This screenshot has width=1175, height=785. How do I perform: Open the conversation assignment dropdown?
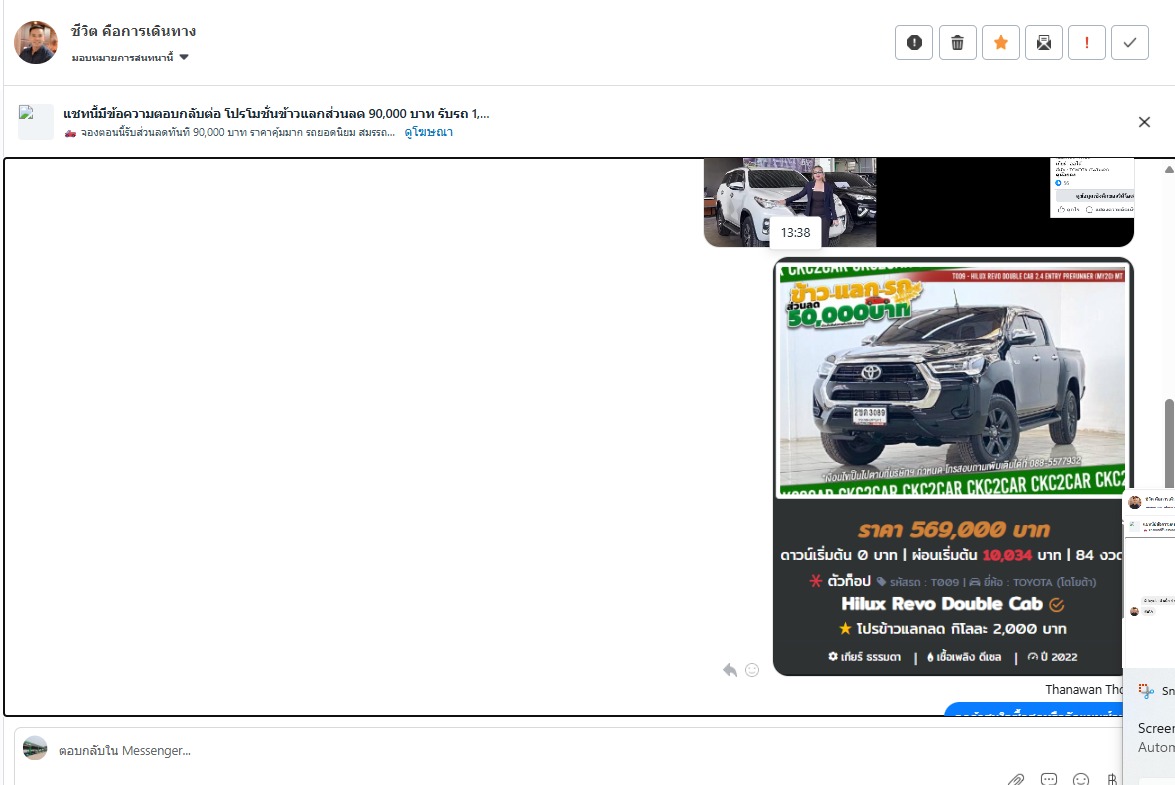[x=130, y=58]
